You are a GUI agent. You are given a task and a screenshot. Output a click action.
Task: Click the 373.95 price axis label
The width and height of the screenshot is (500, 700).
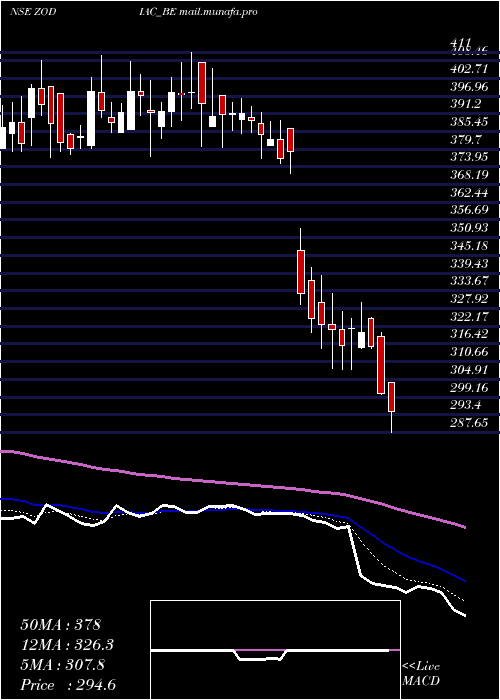coord(469,157)
